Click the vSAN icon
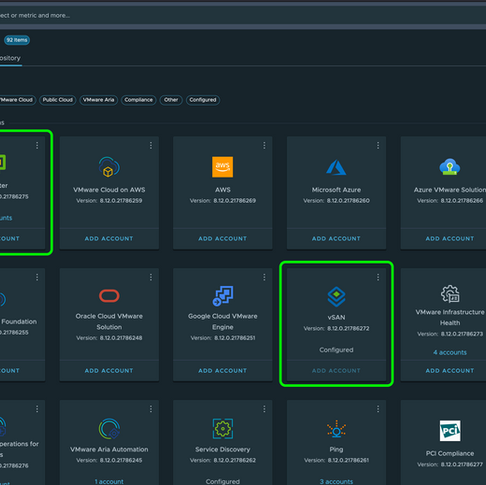The image size is (486, 485). click(336, 296)
